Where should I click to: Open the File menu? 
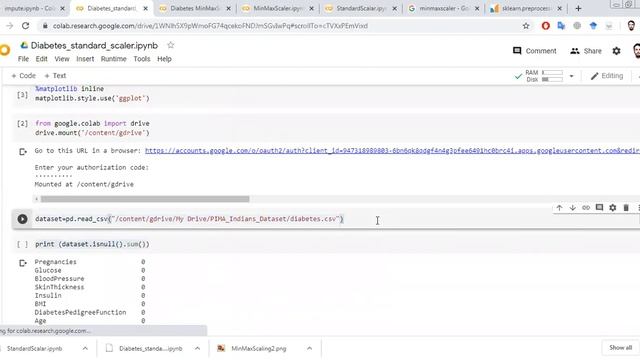coord(23,59)
